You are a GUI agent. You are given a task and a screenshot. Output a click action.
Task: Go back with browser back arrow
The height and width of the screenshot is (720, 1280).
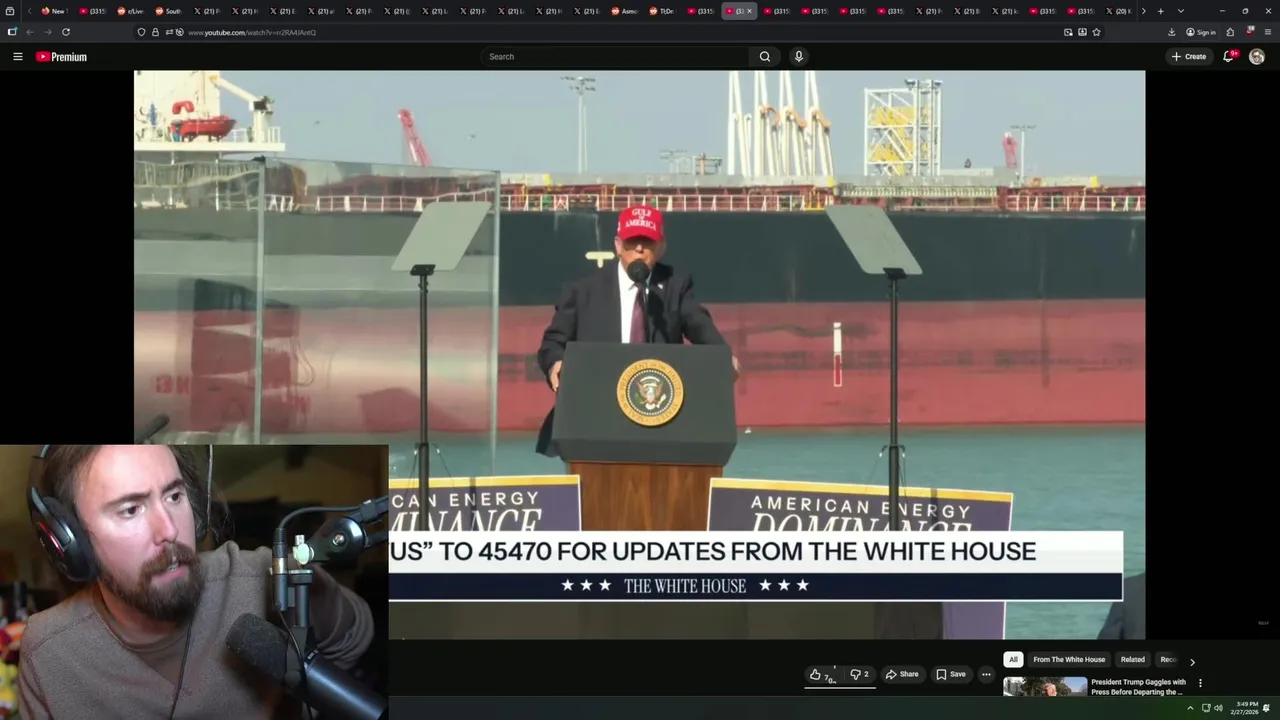point(30,32)
